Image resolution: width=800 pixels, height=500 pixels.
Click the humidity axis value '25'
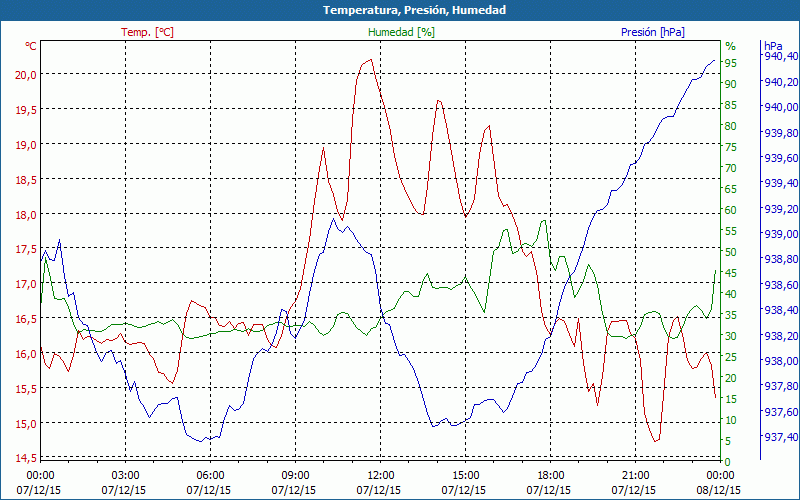(x=731, y=357)
